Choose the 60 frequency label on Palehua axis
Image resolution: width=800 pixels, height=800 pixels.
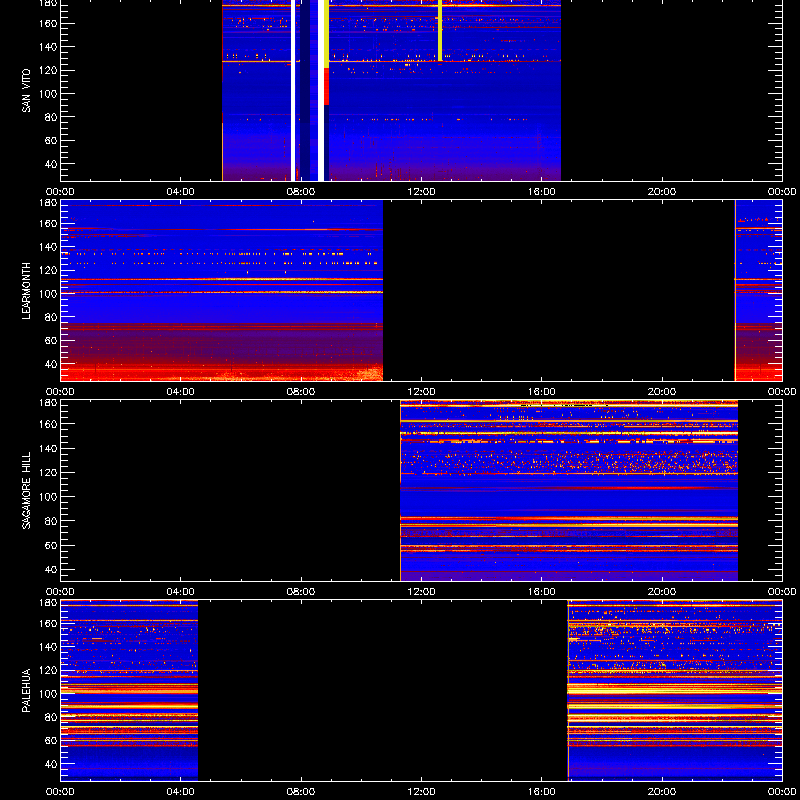pyautogui.click(x=51, y=740)
